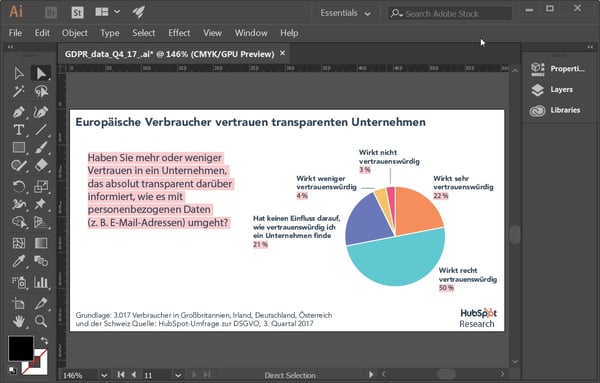Image resolution: width=600 pixels, height=383 pixels.
Task: Open the Type menu
Action: tap(110, 33)
